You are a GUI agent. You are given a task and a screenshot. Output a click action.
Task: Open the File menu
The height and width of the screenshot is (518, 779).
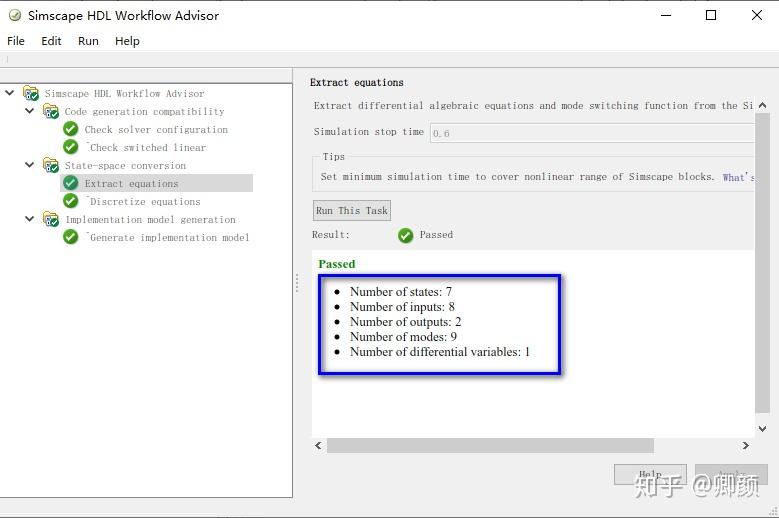tap(15, 41)
